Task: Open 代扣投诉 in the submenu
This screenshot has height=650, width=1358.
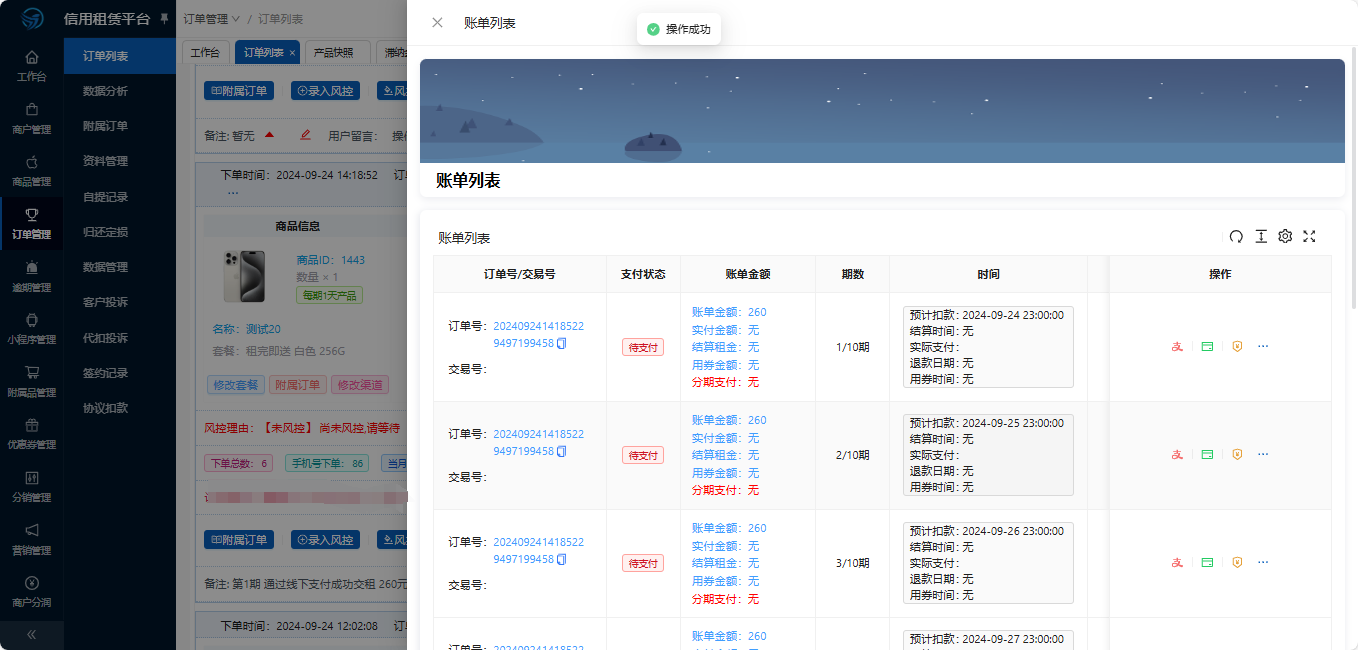Action: pyautogui.click(x=120, y=338)
